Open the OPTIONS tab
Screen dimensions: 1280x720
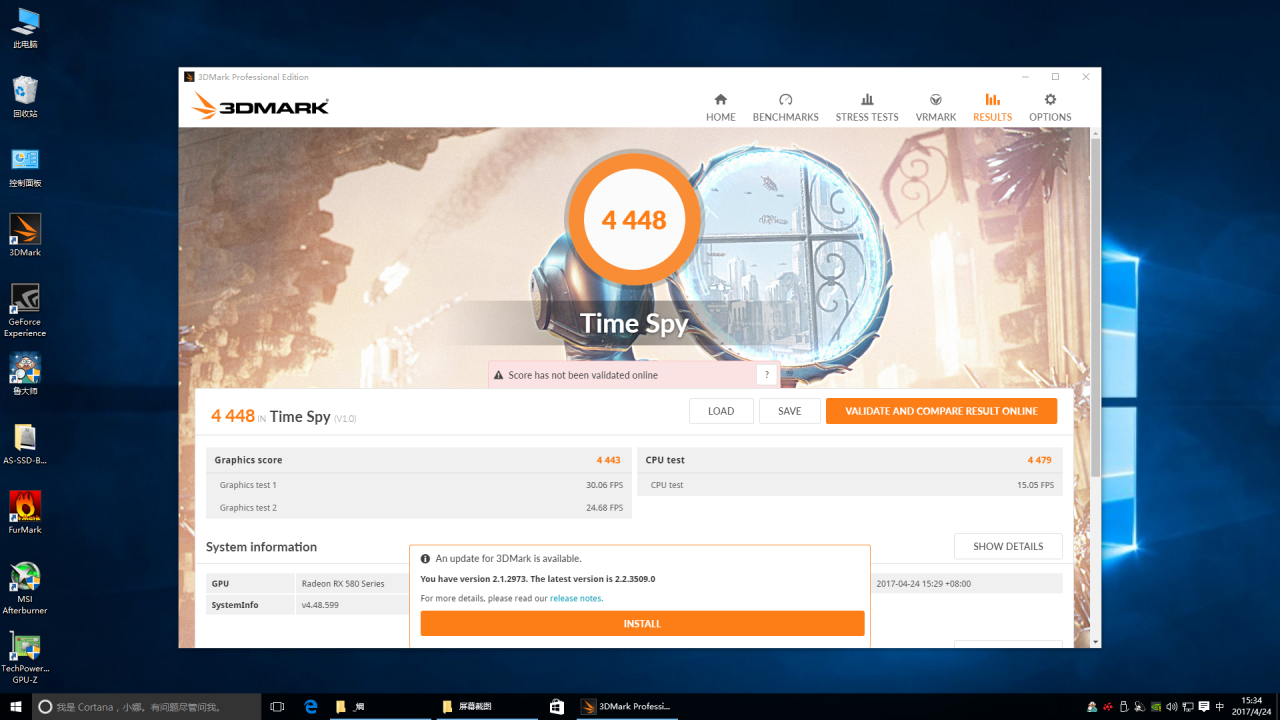coord(1050,107)
